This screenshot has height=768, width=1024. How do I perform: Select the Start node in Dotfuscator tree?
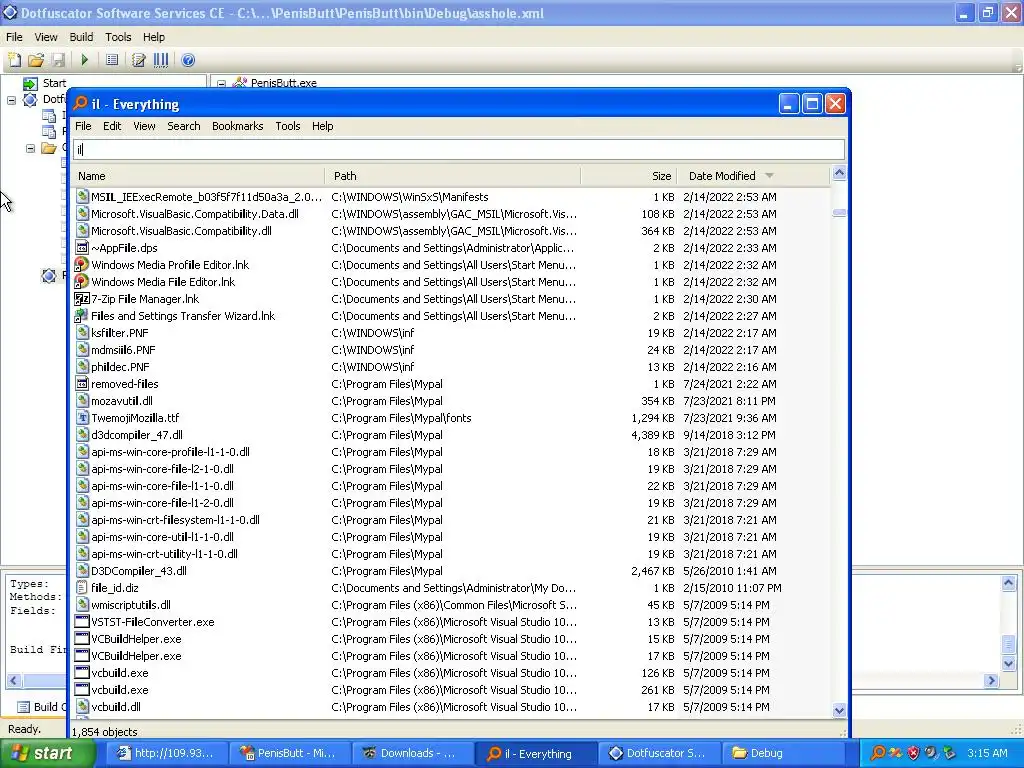pos(54,83)
